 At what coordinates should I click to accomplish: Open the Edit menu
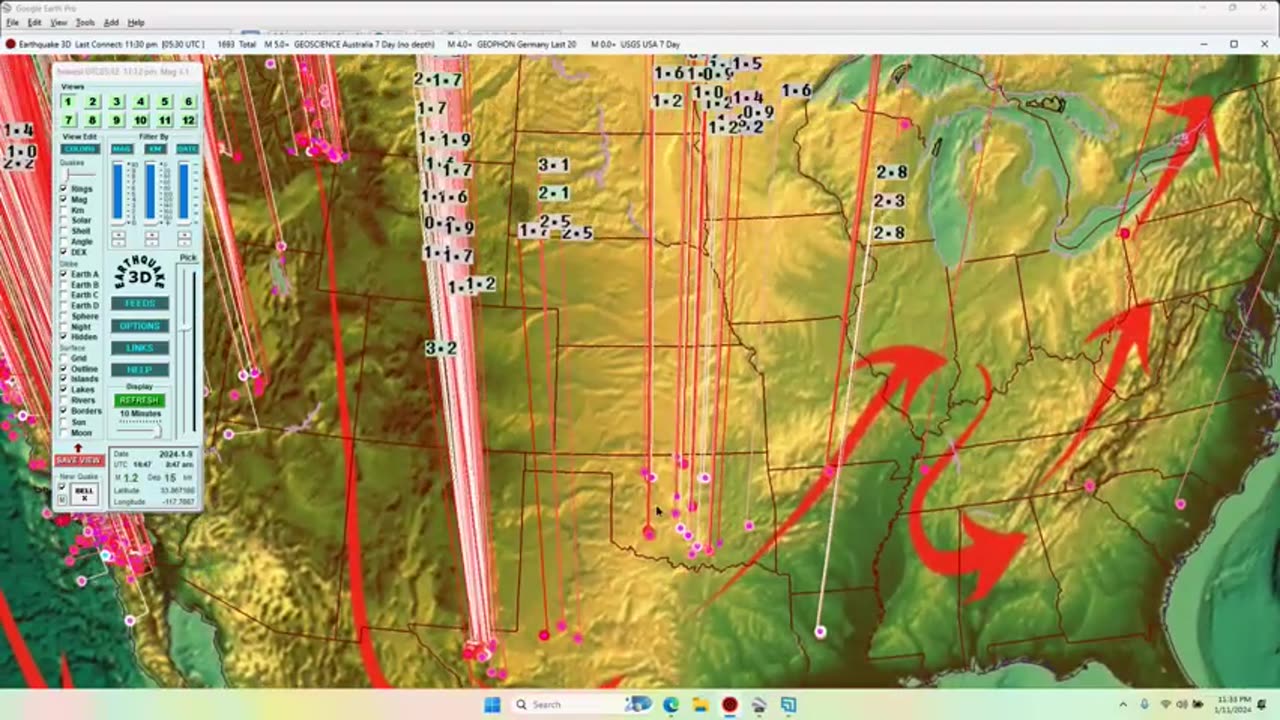[35, 22]
